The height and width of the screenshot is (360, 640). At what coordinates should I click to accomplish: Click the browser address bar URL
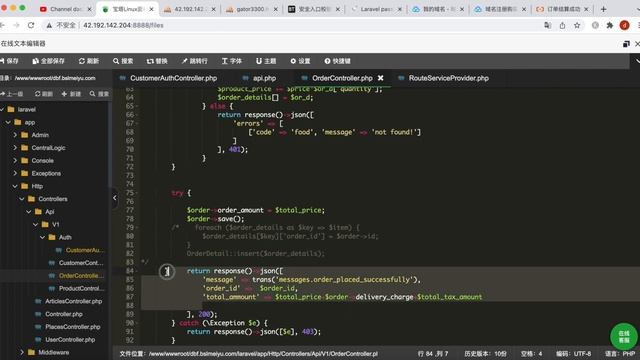[123, 25]
